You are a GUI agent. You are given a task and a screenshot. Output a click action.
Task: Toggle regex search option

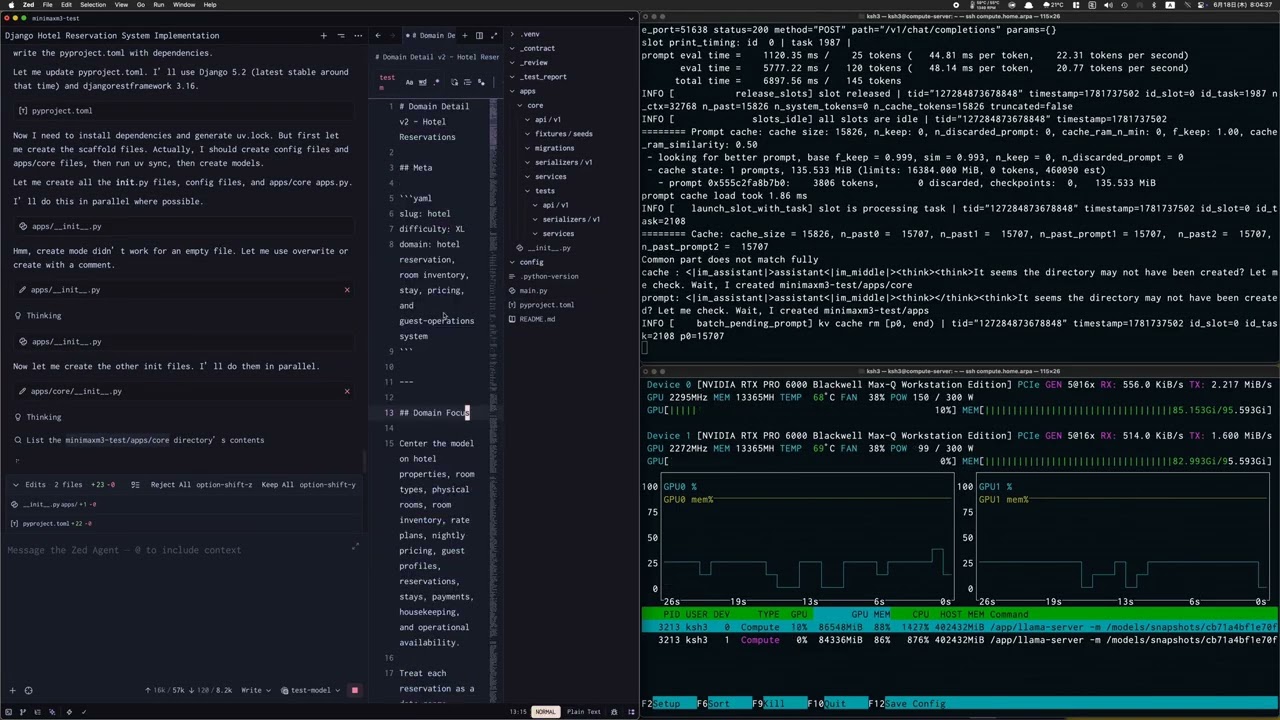tap(437, 82)
